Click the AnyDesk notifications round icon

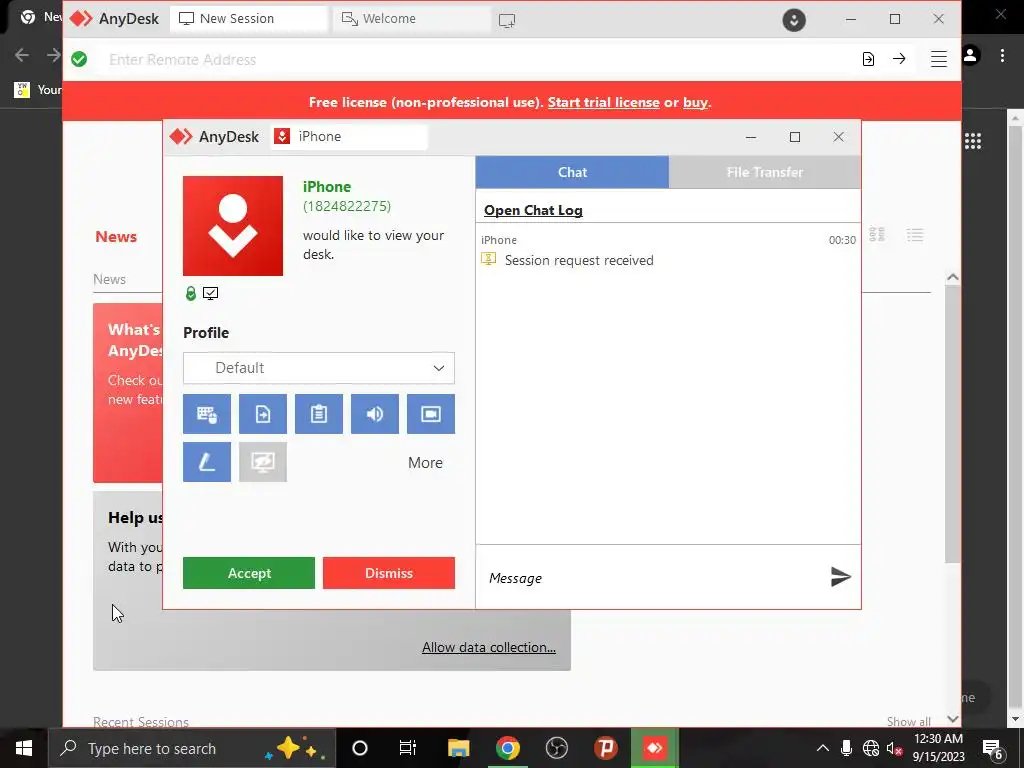click(794, 20)
